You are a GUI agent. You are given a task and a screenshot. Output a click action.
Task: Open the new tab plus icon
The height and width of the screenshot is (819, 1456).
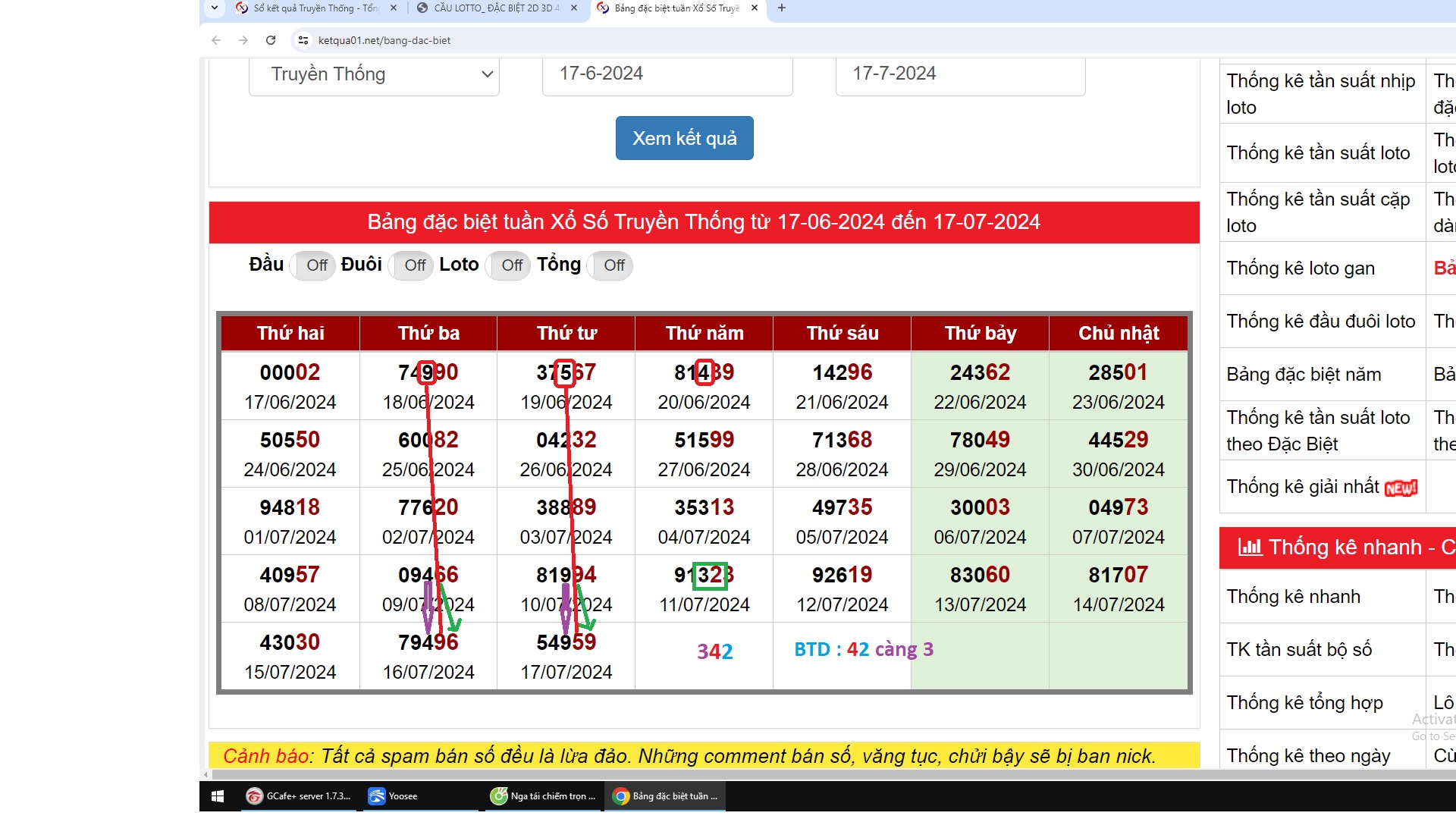click(x=782, y=8)
